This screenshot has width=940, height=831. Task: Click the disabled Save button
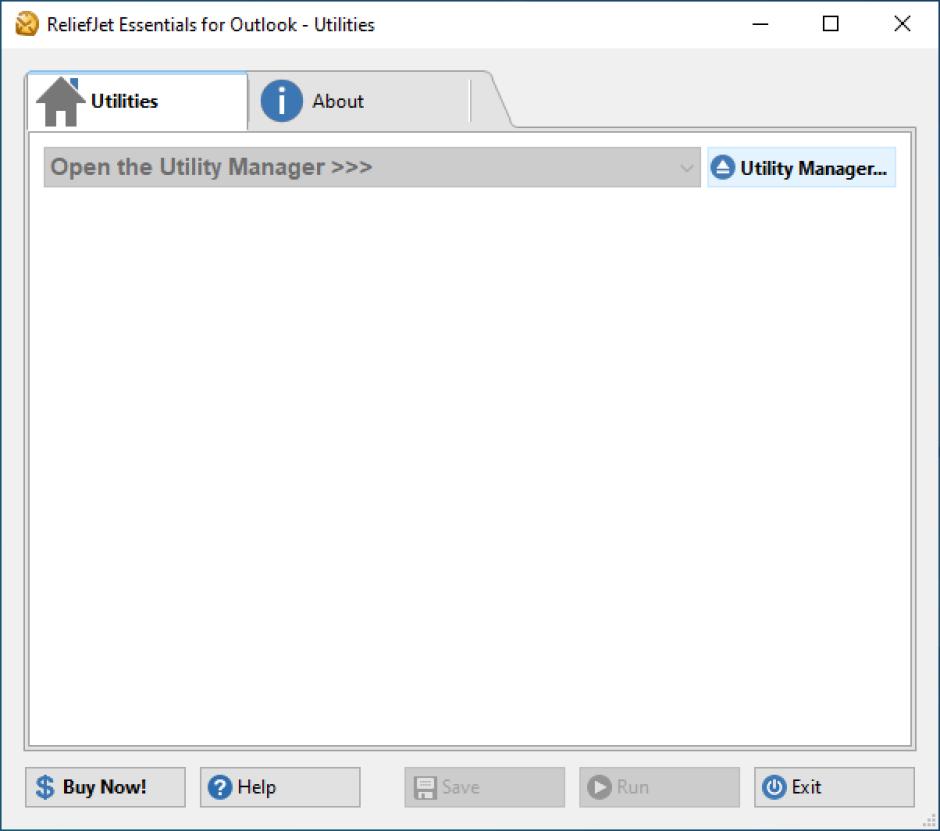[484, 787]
